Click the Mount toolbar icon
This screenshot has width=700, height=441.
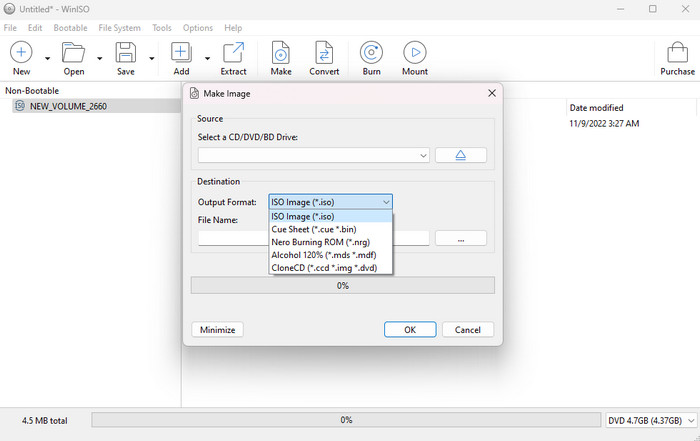point(415,52)
